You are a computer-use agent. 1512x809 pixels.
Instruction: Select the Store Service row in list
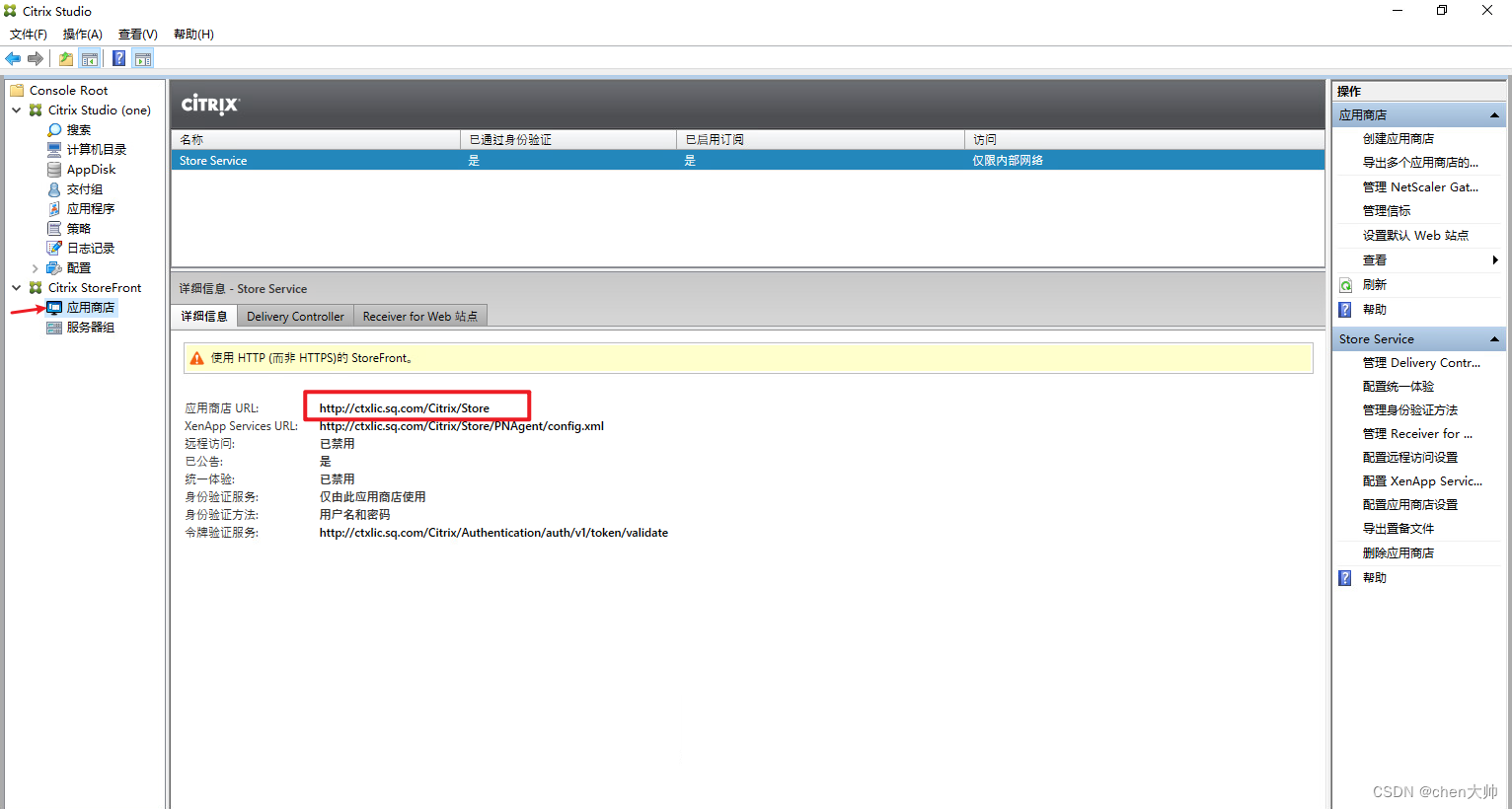pyautogui.click(x=748, y=160)
